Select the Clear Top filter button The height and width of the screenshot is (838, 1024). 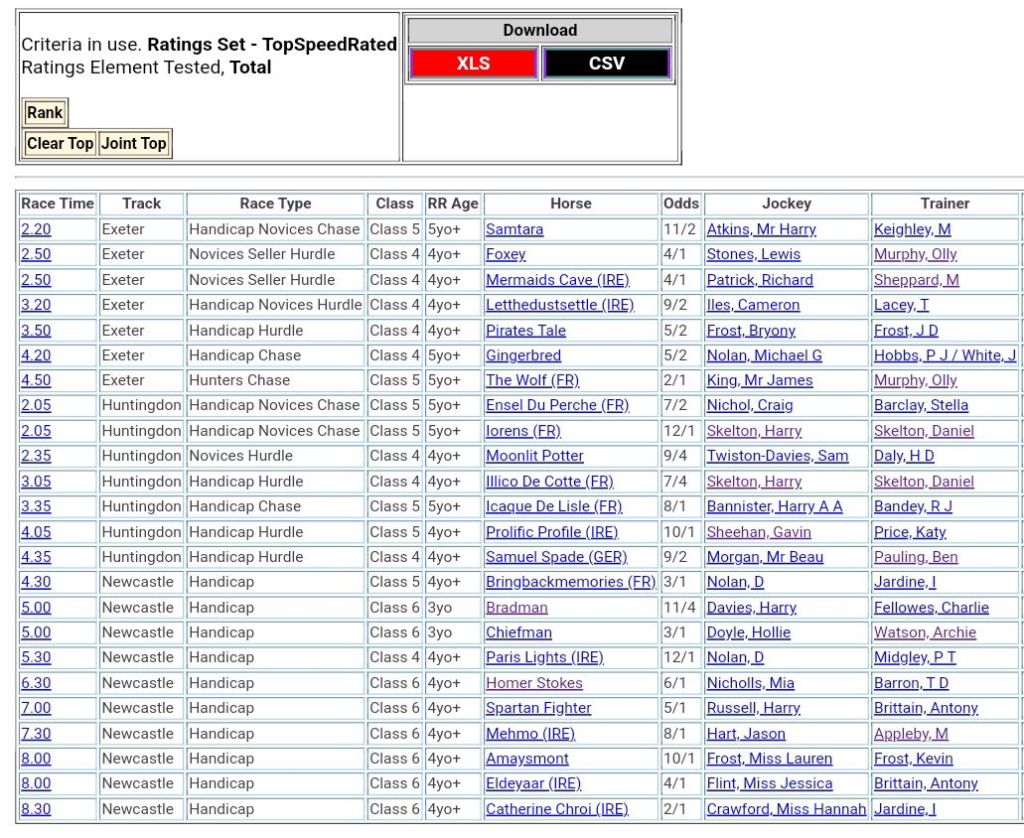[x=60, y=143]
